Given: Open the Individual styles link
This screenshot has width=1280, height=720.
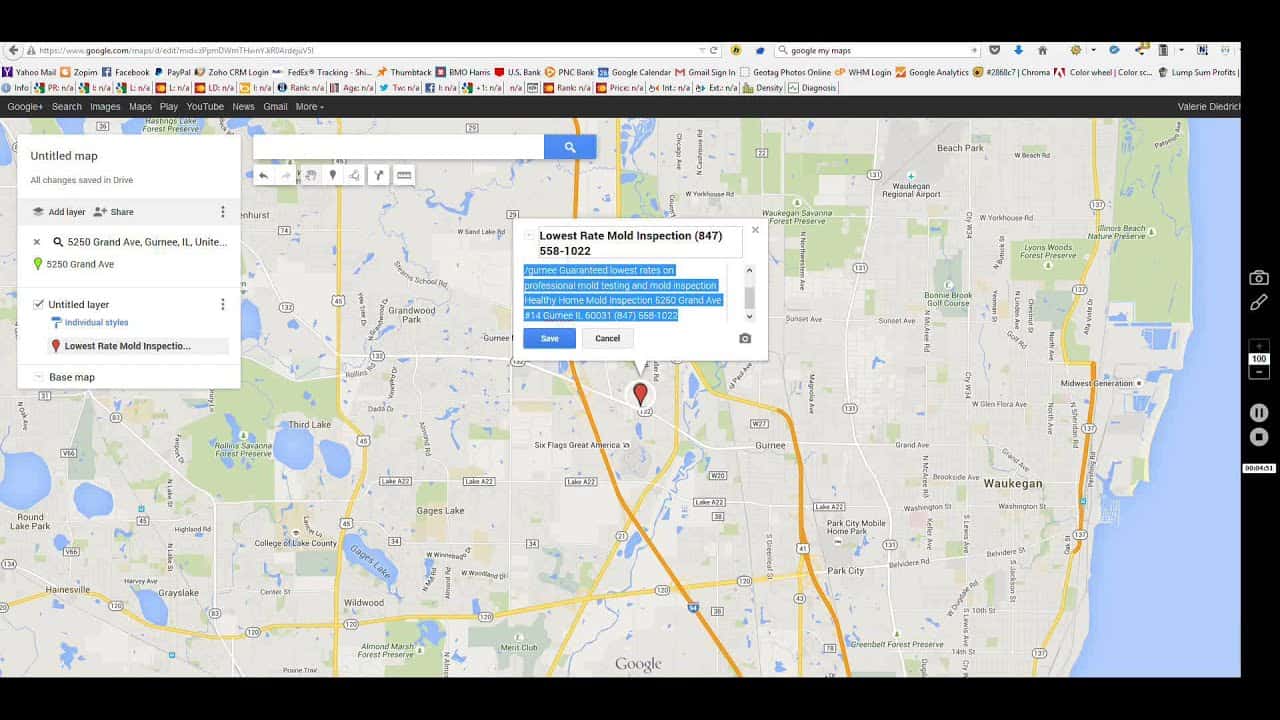Looking at the screenshot, I should 96,323.
